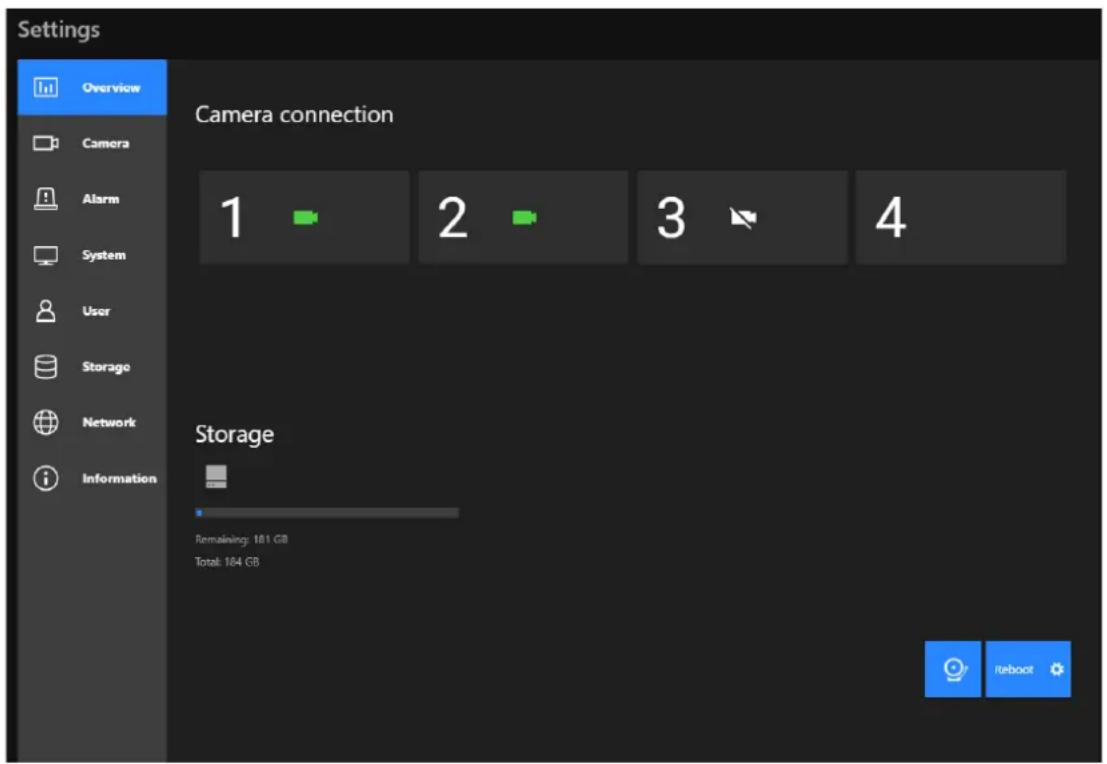Go to System settings
The height and width of the screenshot is (764, 1107).
92,255
